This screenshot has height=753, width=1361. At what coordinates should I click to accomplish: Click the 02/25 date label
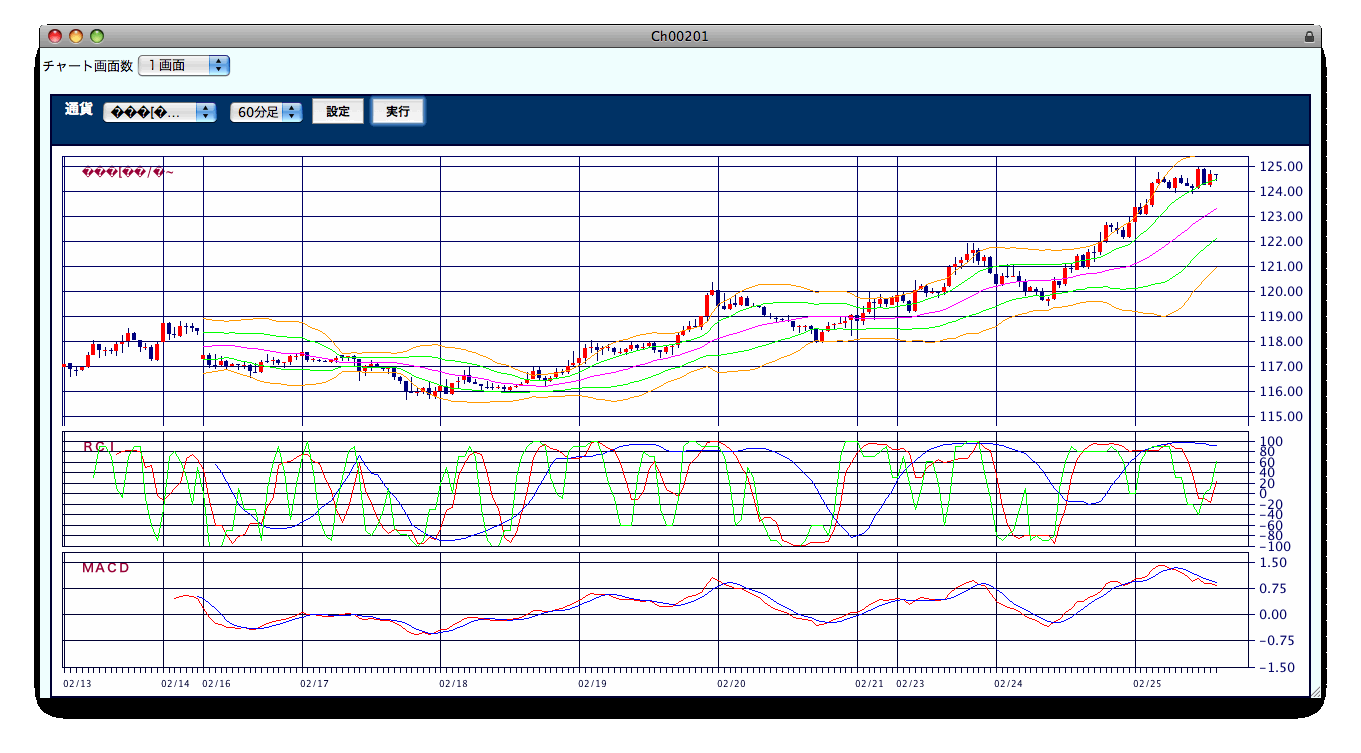(x=1147, y=684)
